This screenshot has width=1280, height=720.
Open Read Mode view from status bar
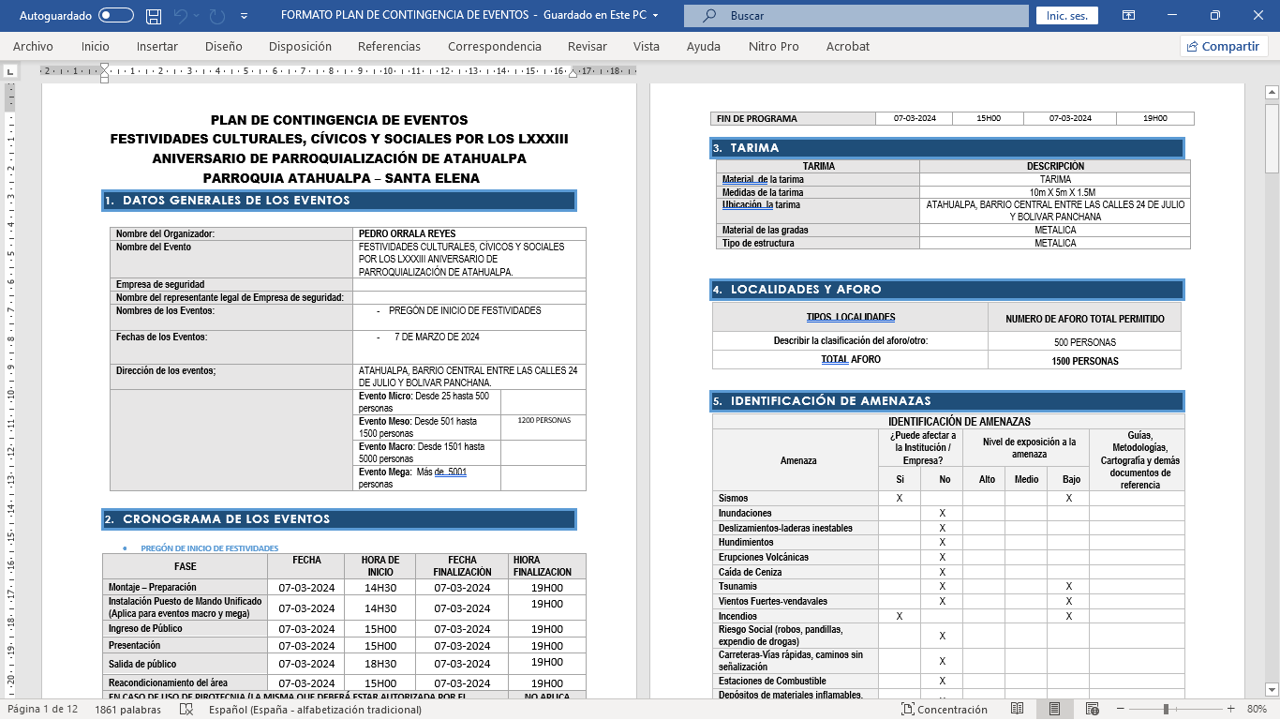1017,709
